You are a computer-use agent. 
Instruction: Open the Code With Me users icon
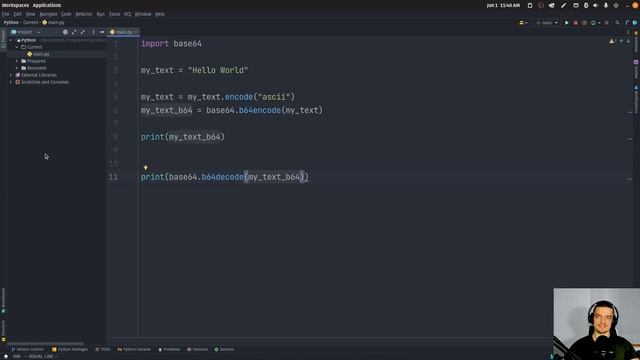(x=522, y=23)
